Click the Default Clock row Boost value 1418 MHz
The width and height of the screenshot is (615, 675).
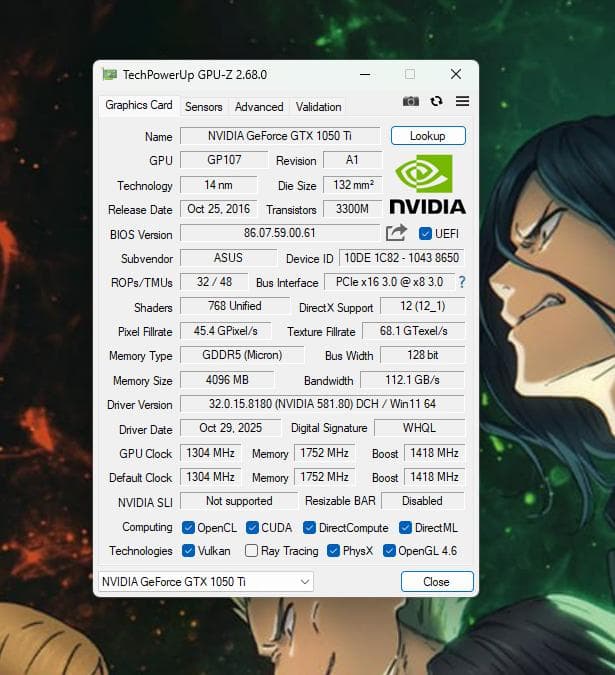click(434, 477)
